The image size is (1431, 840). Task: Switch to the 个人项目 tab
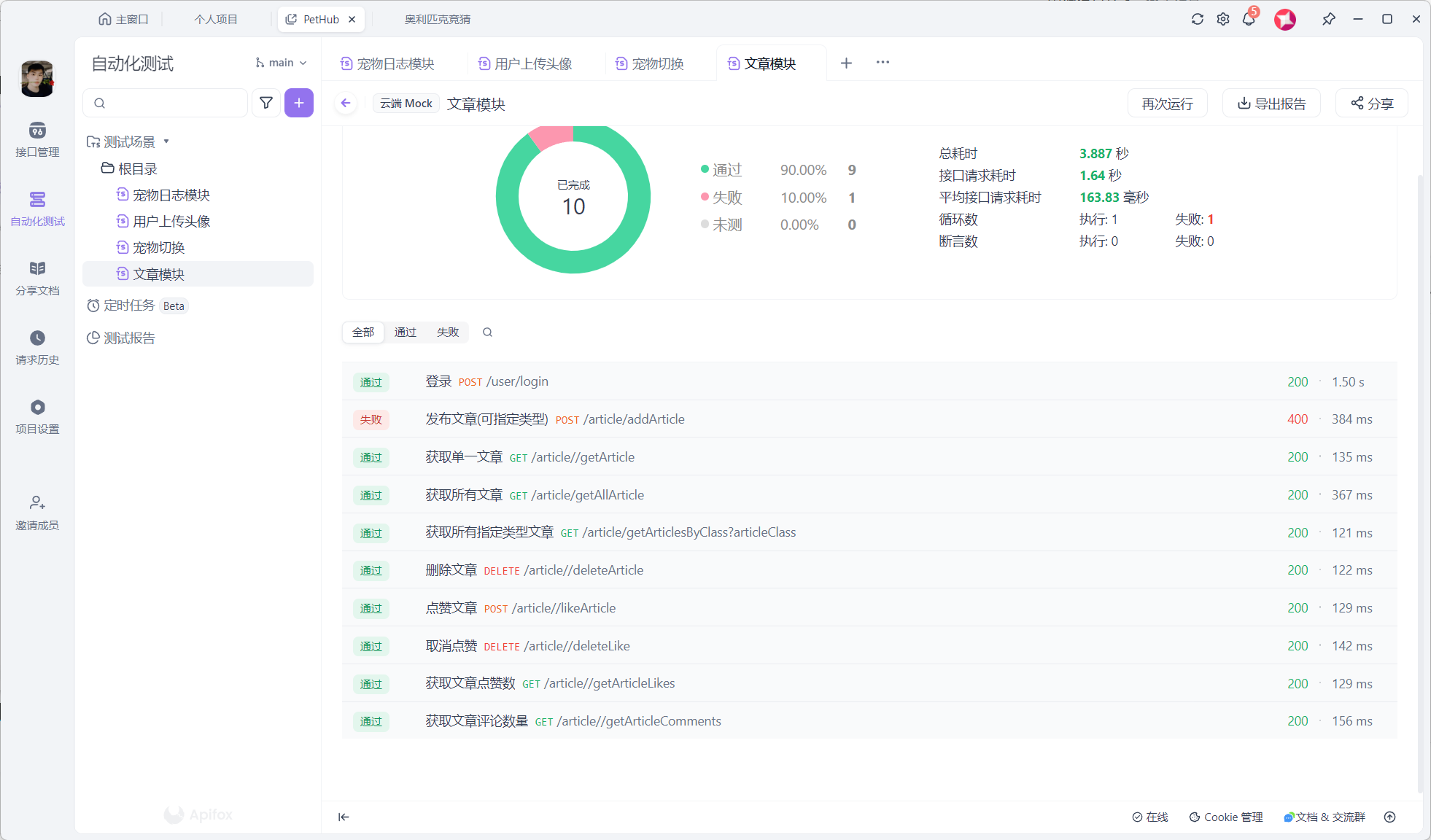click(216, 19)
